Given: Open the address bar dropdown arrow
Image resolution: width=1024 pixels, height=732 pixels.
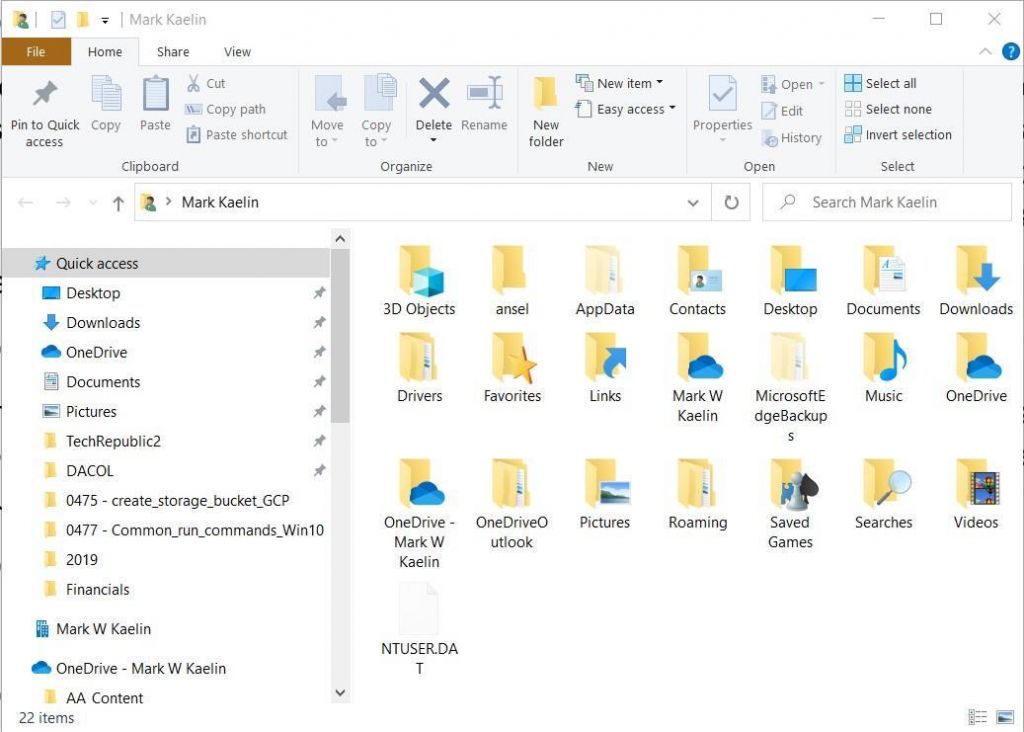Looking at the screenshot, I should click(693, 201).
